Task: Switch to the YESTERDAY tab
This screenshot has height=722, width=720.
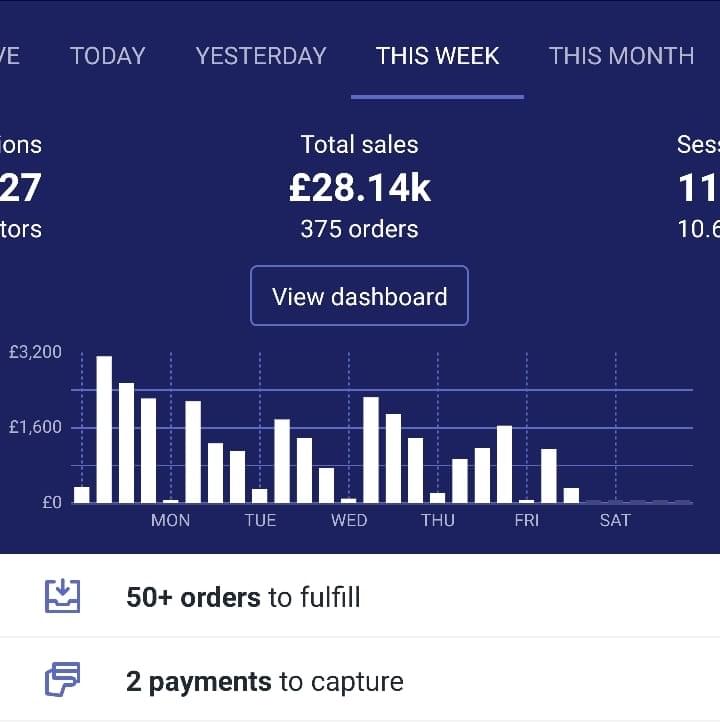Action: tap(261, 56)
